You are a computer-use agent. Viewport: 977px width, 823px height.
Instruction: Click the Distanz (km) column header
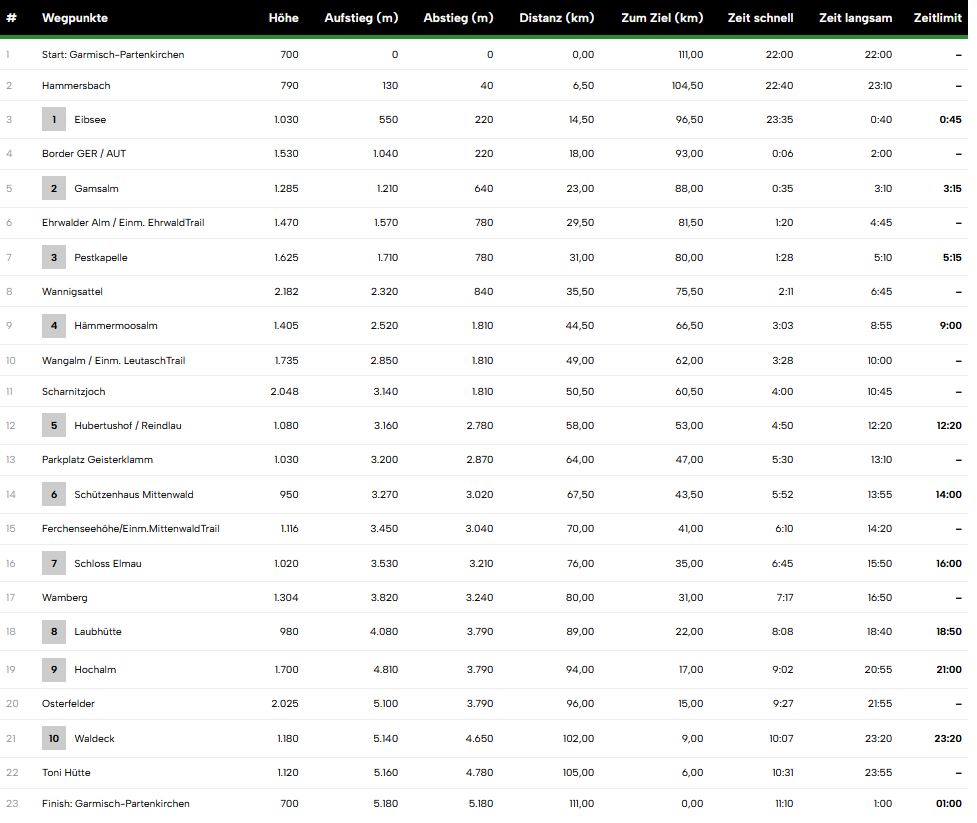pos(557,18)
